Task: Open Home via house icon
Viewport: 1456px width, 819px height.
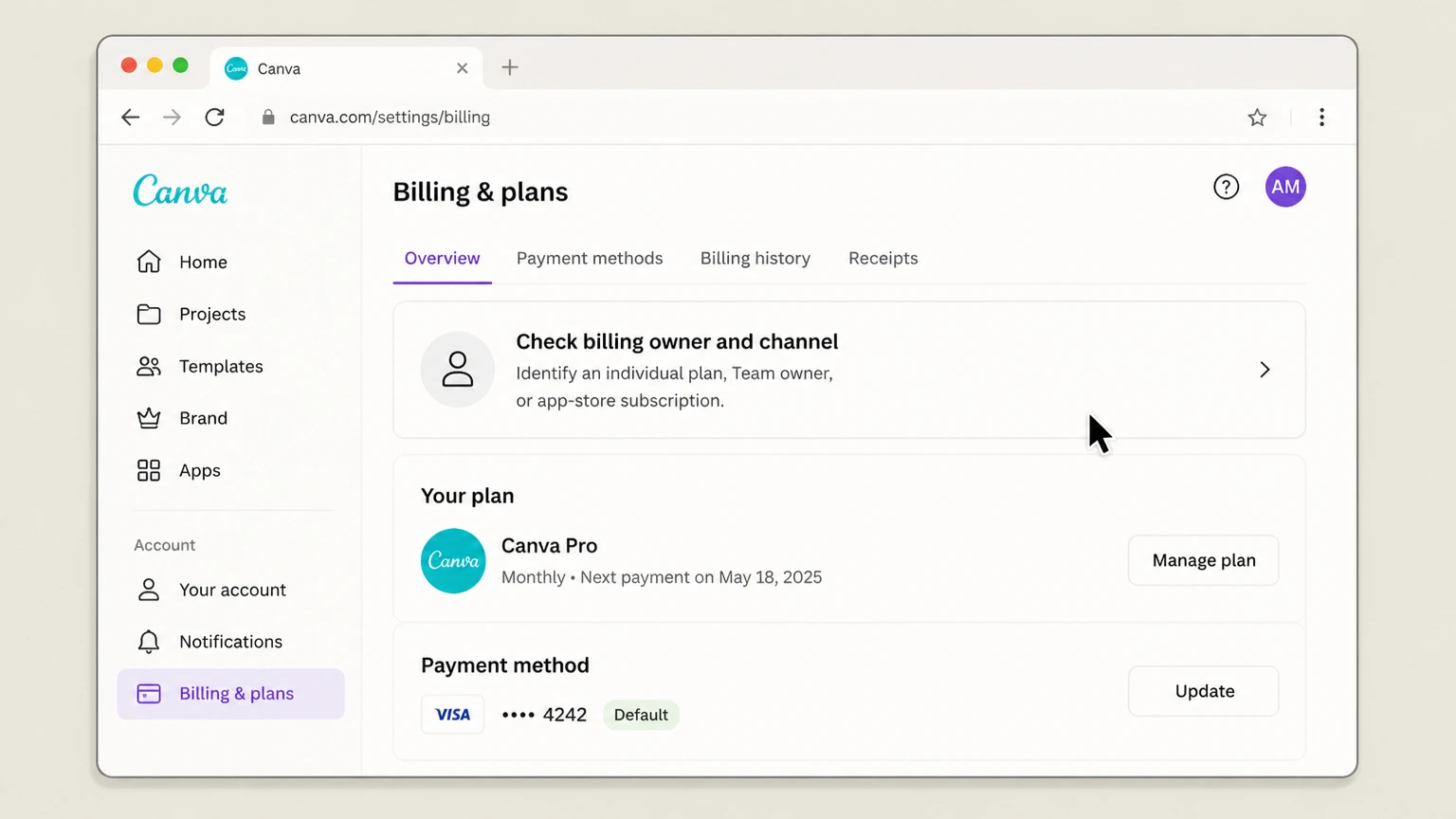Action: pos(149,262)
